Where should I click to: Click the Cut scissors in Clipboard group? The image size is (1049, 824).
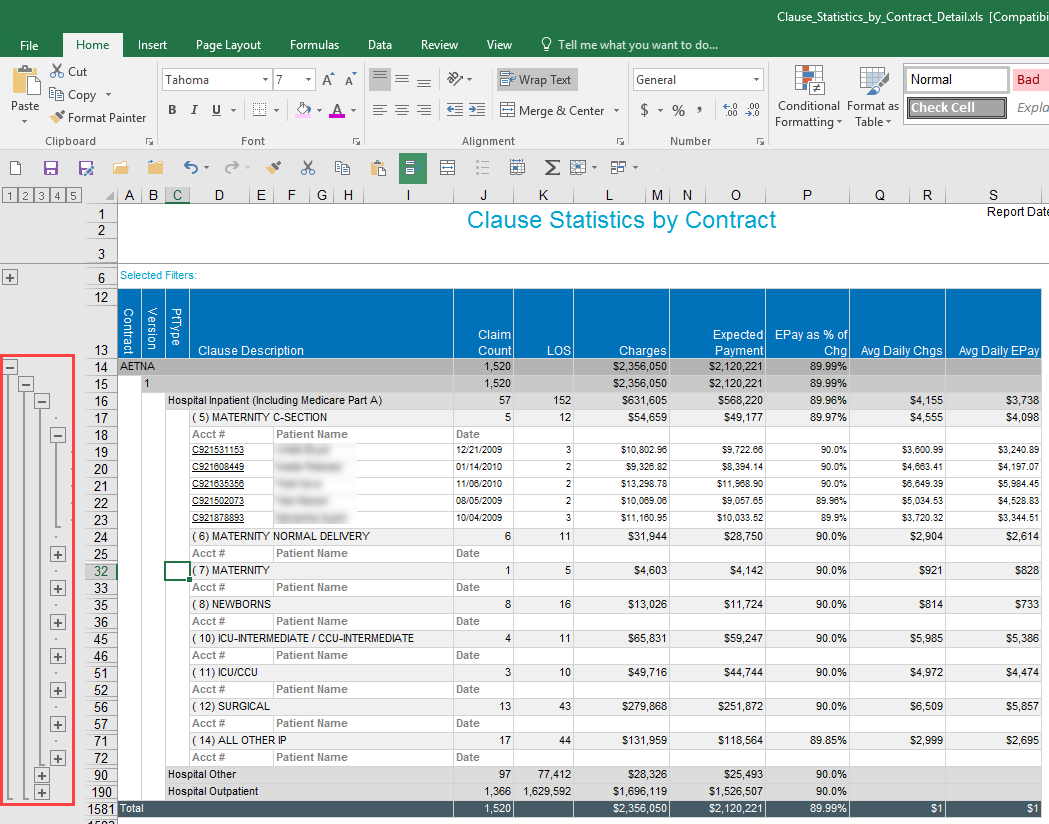tap(58, 71)
